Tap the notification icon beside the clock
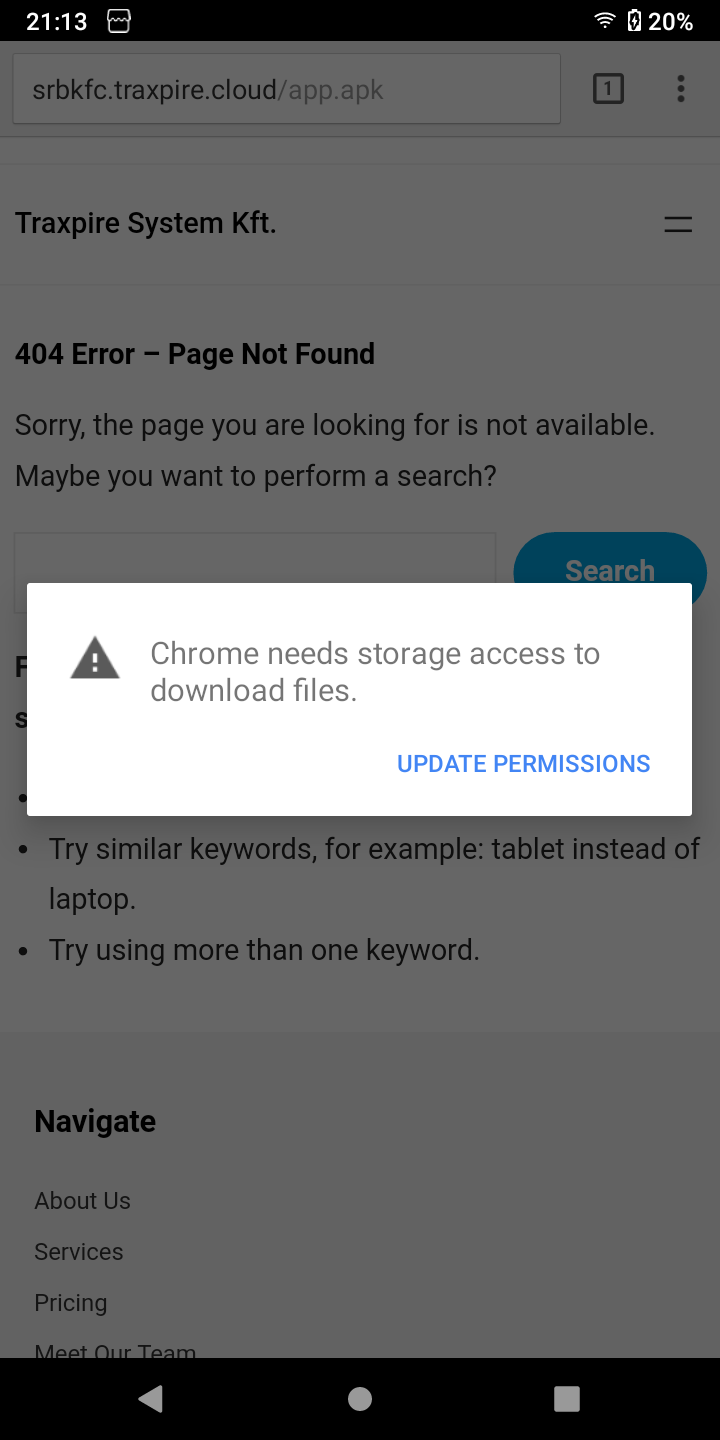The width and height of the screenshot is (720, 1440). click(x=119, y=21)
